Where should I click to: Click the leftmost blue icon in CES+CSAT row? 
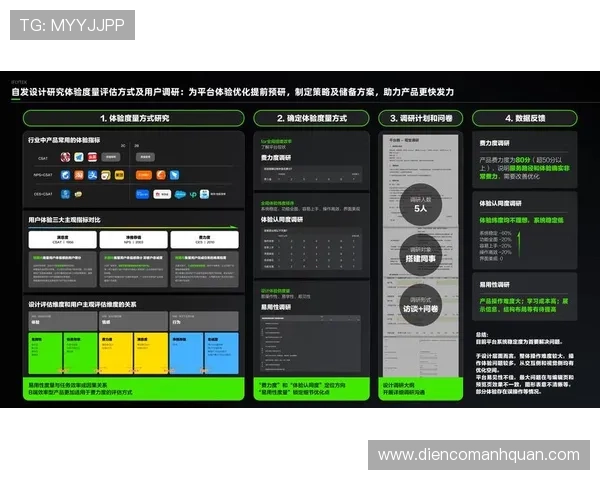point(65,194)
